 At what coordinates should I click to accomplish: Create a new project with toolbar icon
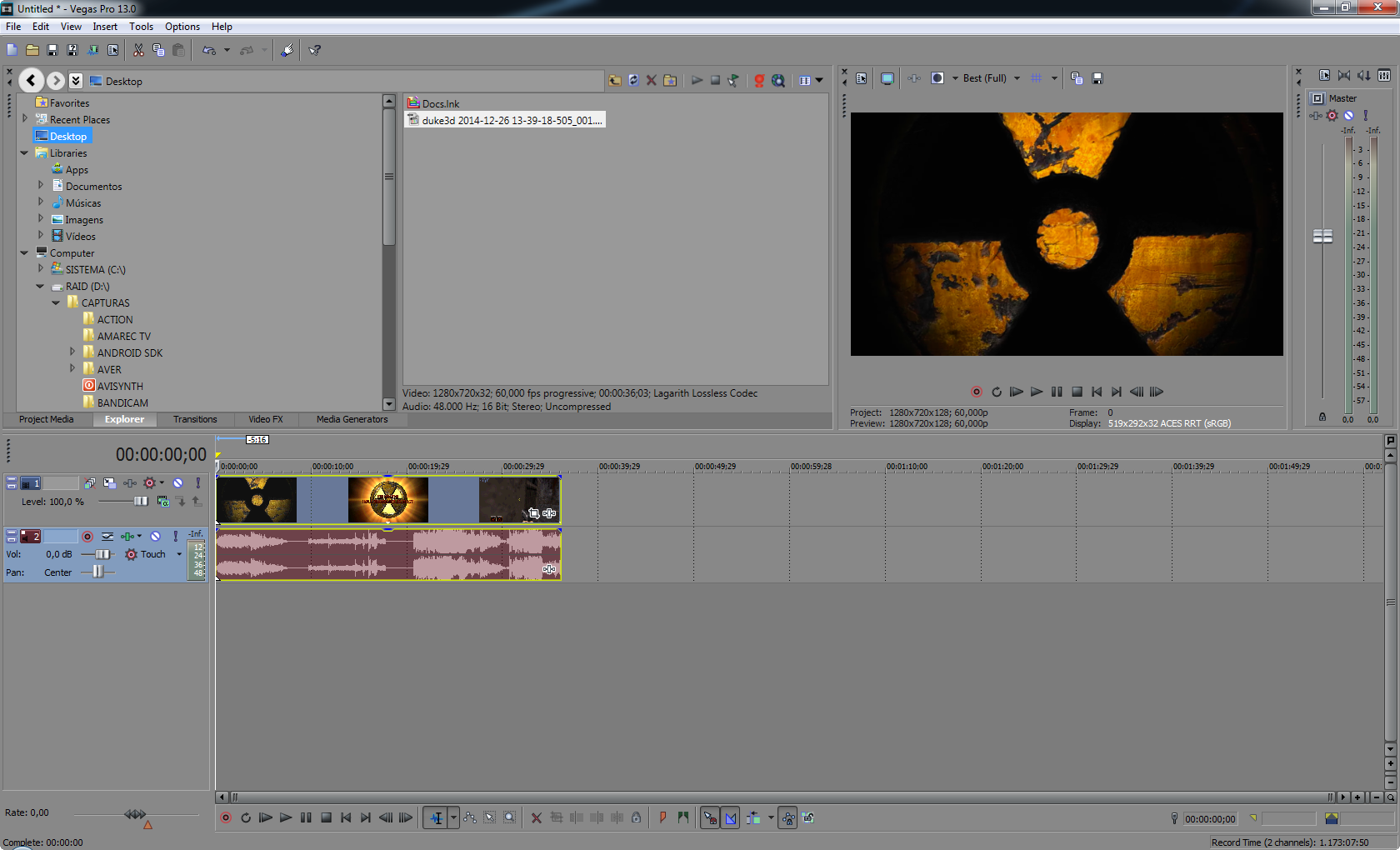click(12, 50)
